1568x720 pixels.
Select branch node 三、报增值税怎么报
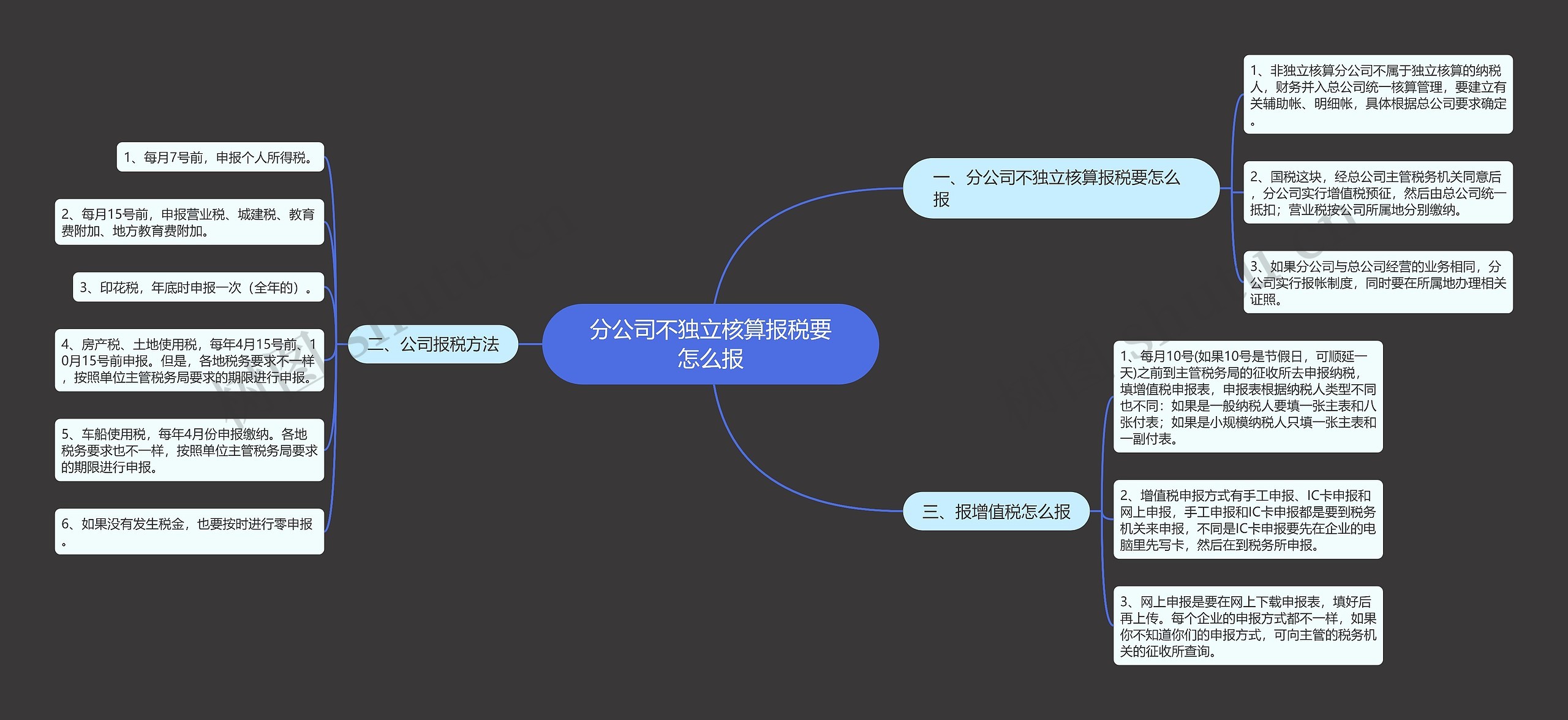pyautogui.click(x=996, y=511)
